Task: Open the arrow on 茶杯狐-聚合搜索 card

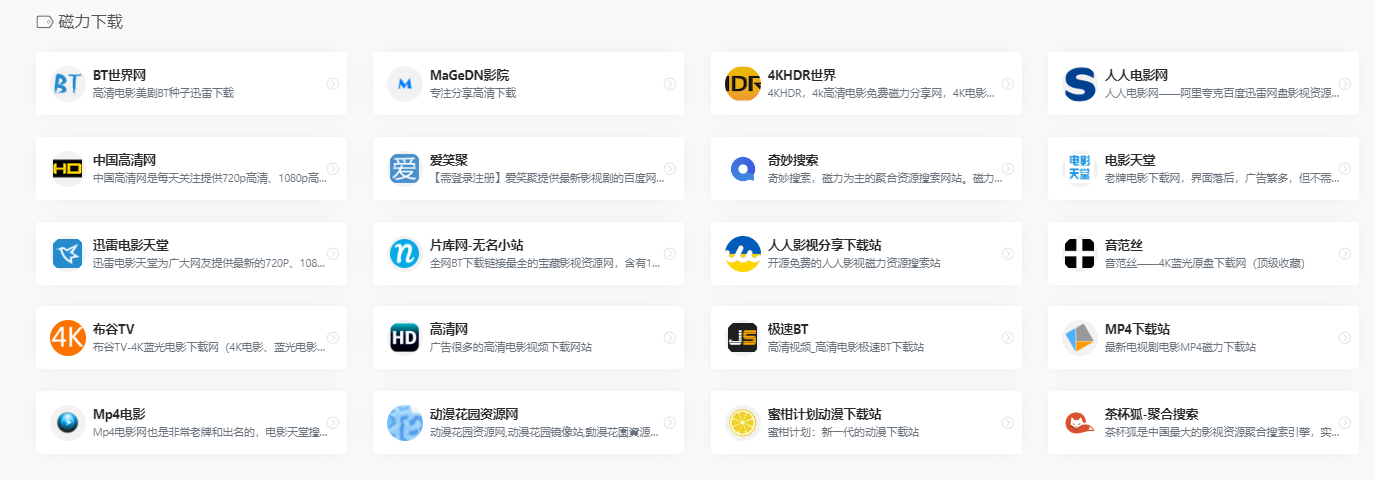Action: 1345,423
